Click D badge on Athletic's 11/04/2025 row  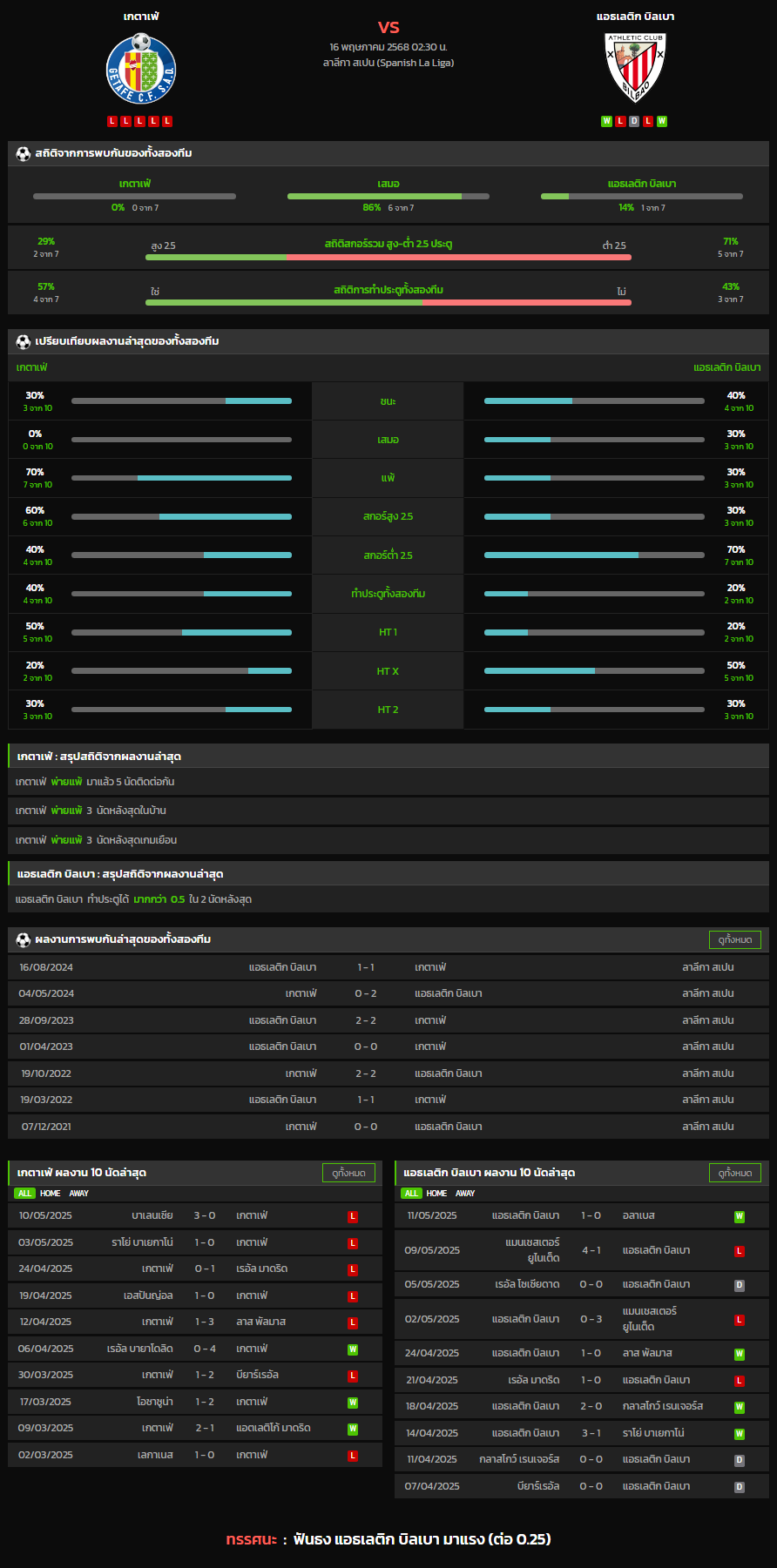740,1460
